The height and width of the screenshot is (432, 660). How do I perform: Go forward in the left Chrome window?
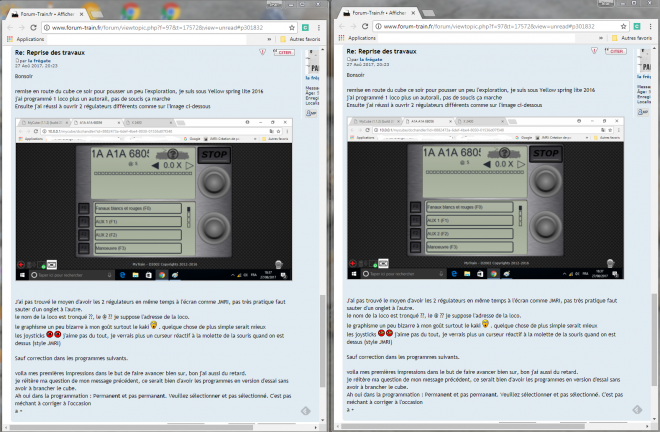pyautogui.click(x=21, y=28)
